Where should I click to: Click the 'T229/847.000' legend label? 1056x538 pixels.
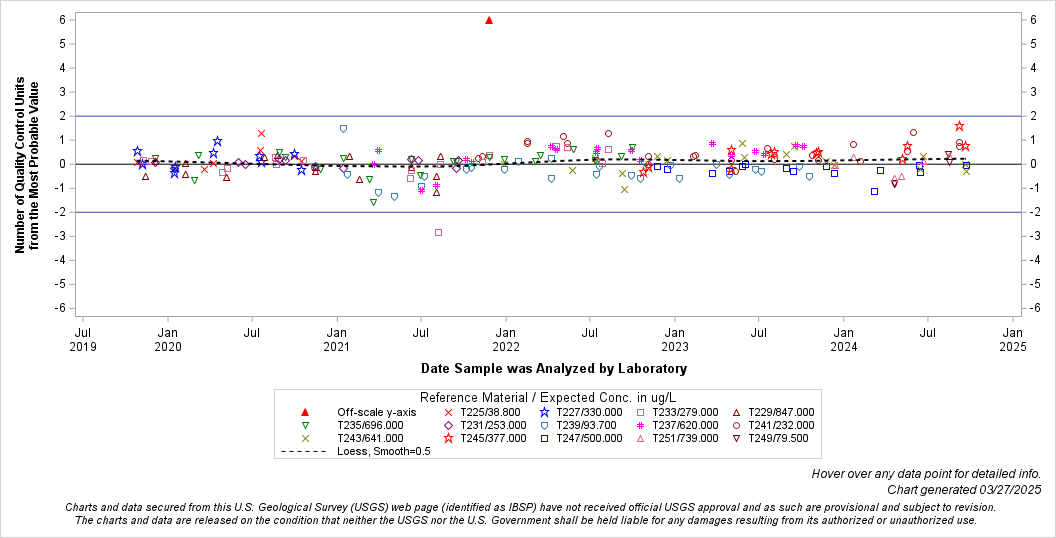[x=782, y=412]
